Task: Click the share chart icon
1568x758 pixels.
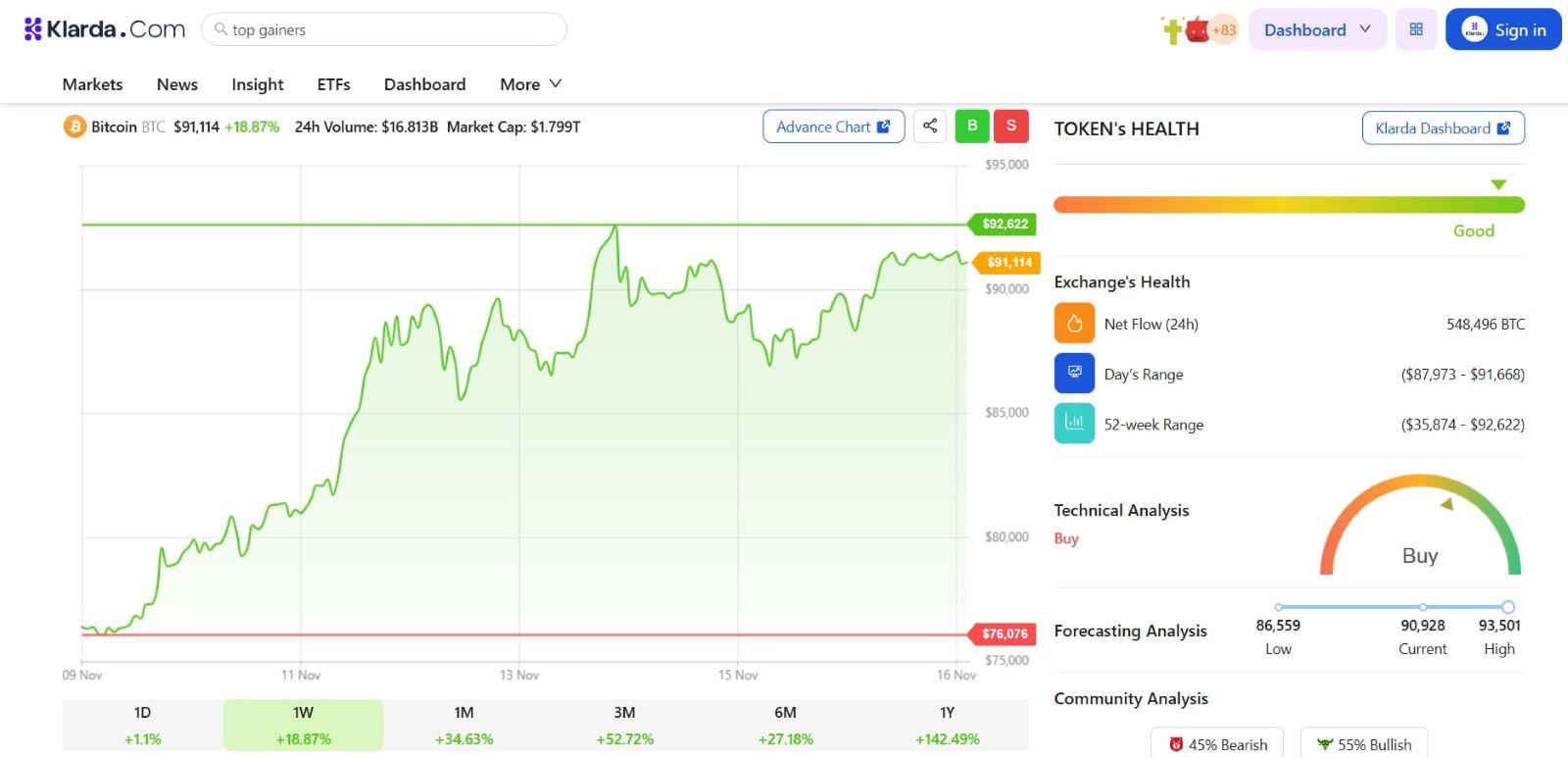Action: (x=930, y=126)
